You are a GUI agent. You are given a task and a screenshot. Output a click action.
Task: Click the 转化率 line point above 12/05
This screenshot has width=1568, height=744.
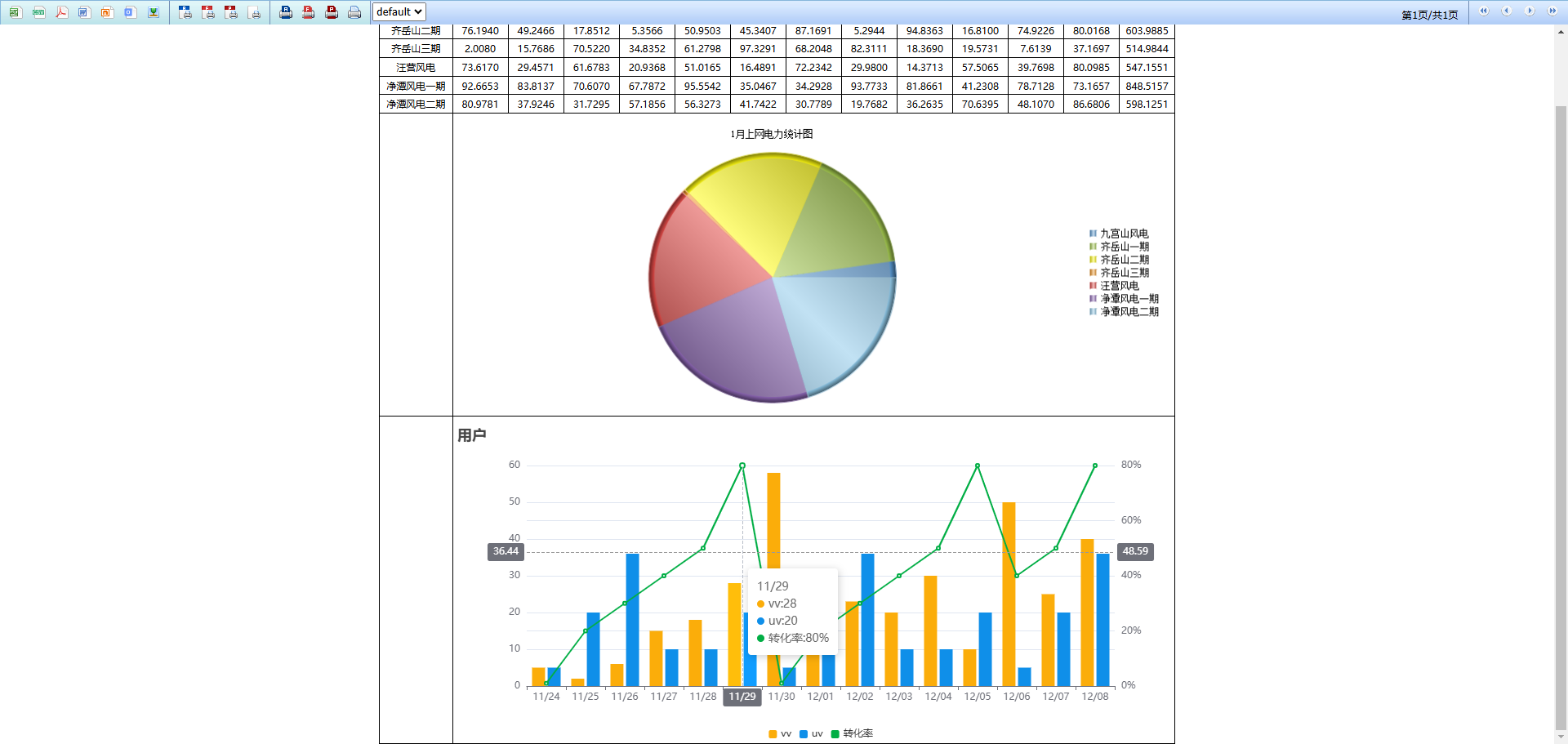click(x=978, y=466)
